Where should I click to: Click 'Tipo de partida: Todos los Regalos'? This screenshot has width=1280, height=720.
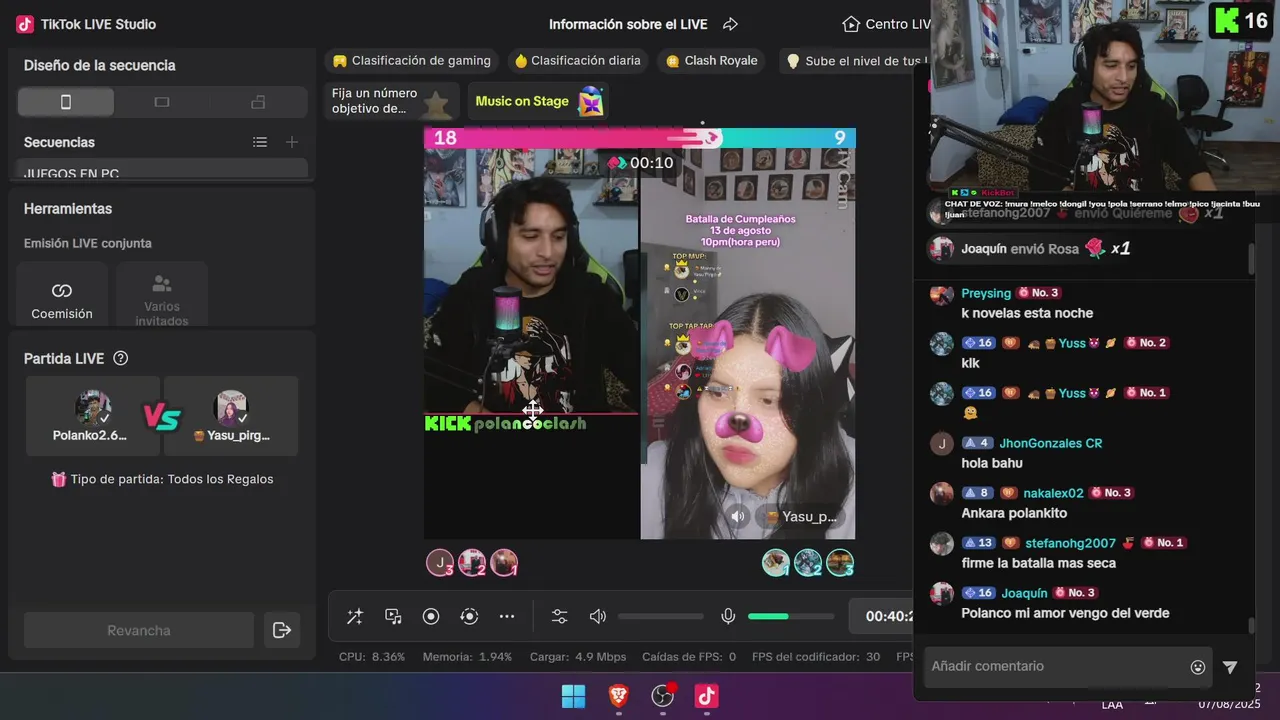(x=162, y=479)
